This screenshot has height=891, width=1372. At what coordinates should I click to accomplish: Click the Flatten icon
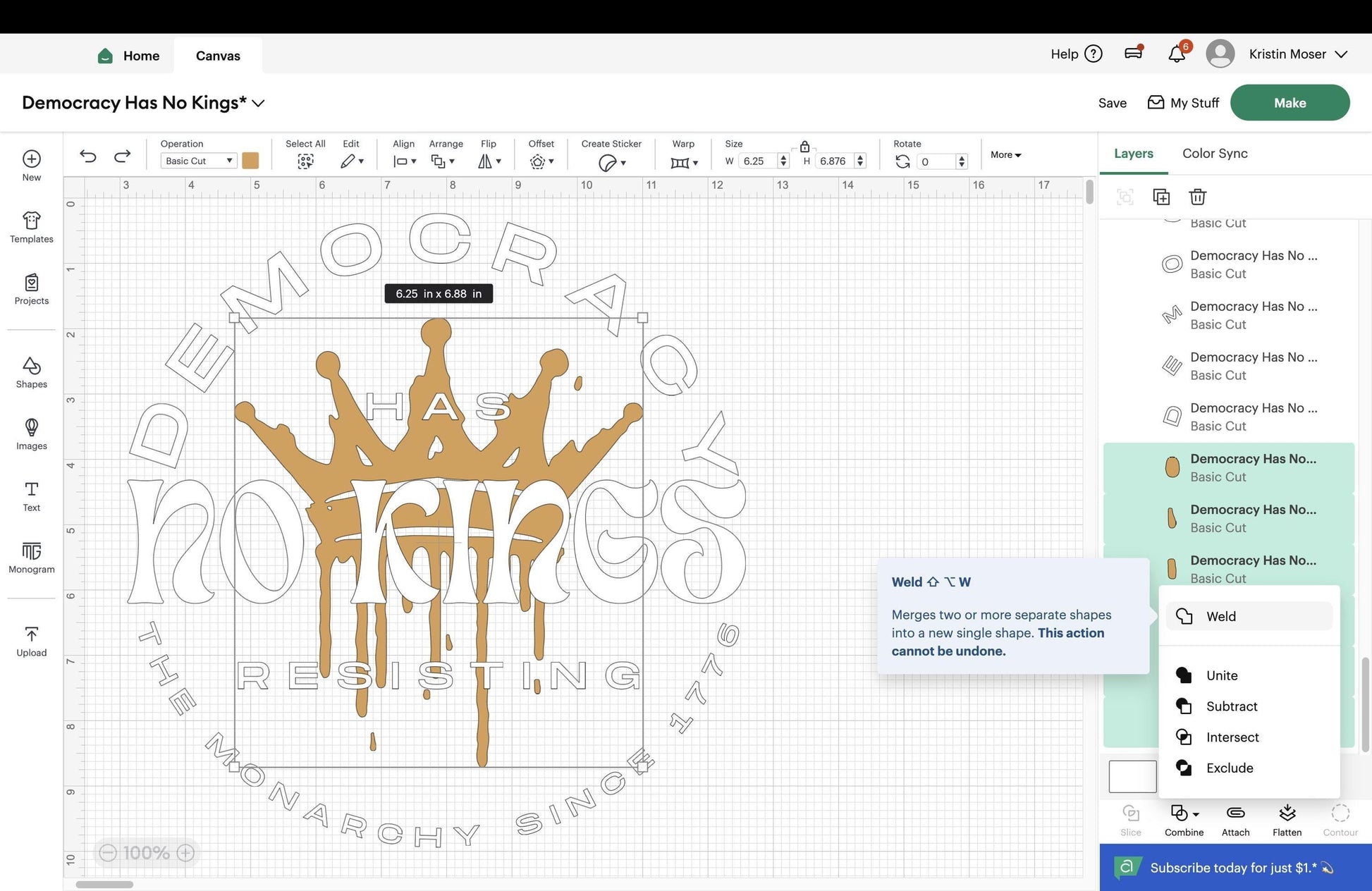pos(1287,820)
